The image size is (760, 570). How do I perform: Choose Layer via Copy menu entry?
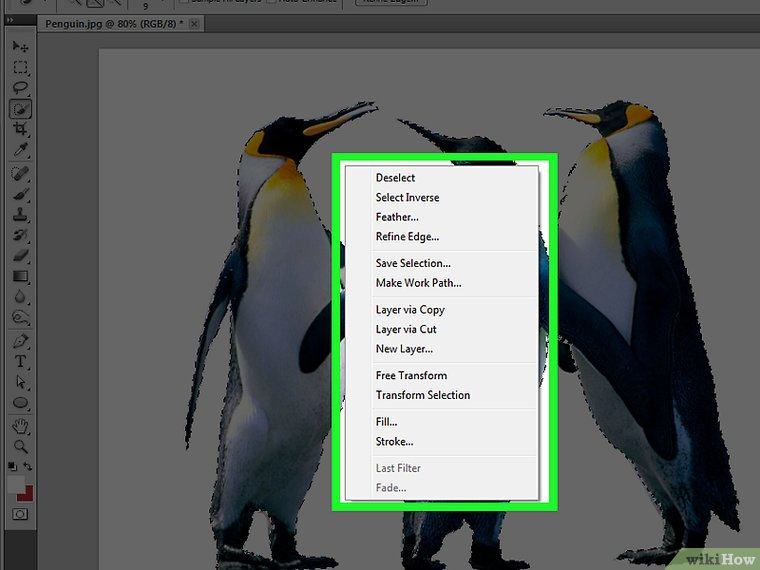(x=410, y=310)
